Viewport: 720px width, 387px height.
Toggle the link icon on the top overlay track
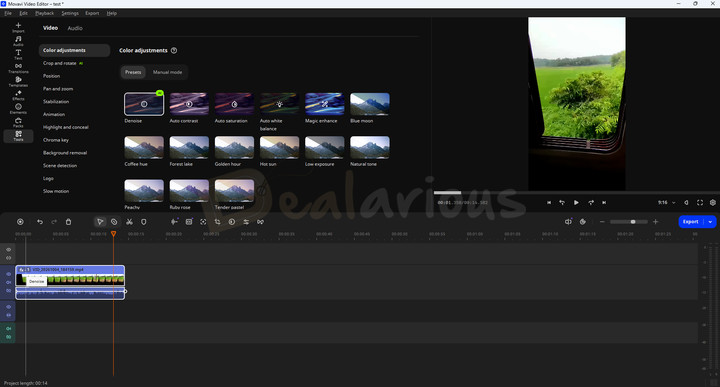point(8,258)
